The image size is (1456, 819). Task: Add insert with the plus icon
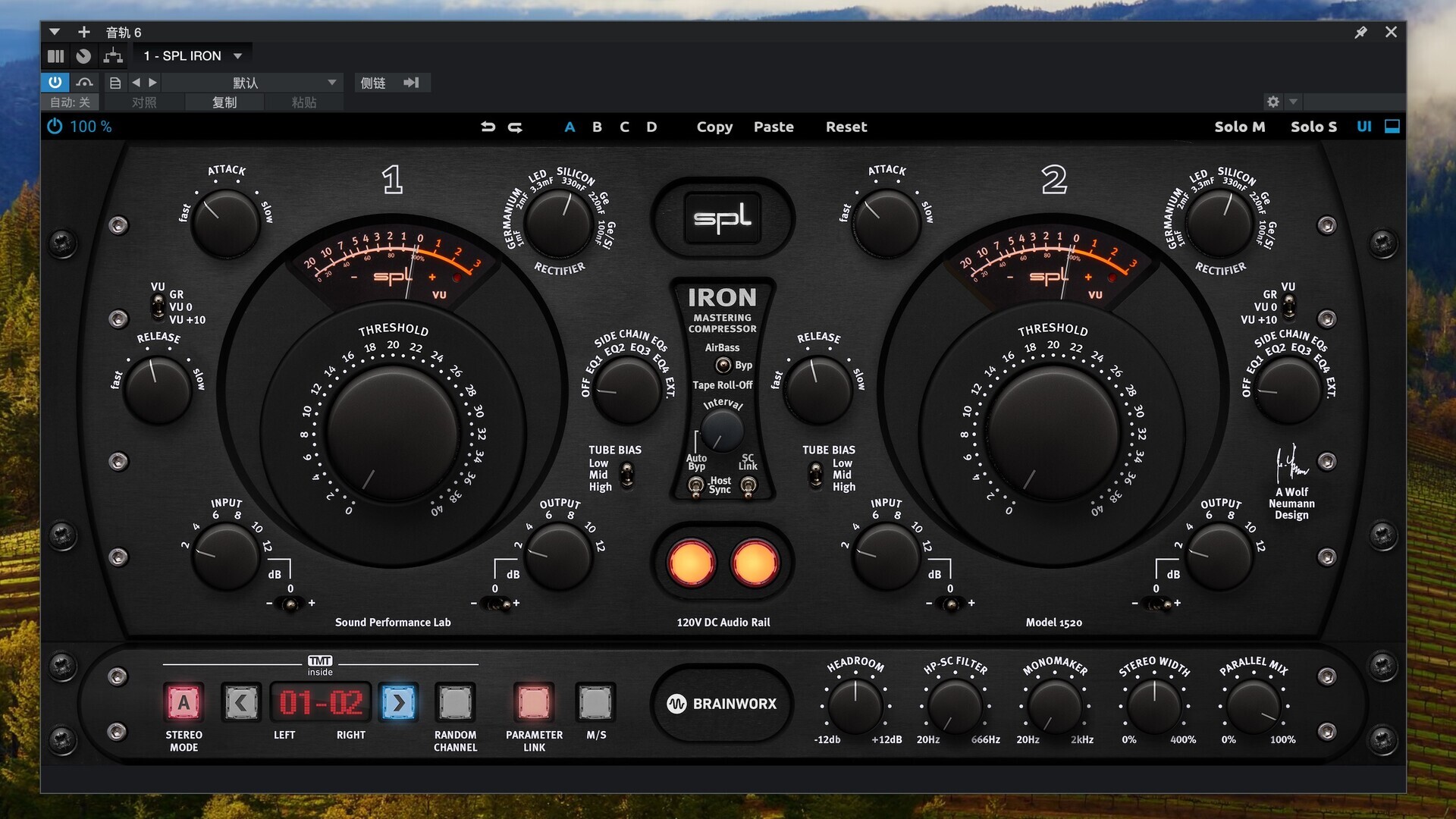[84, 32]
